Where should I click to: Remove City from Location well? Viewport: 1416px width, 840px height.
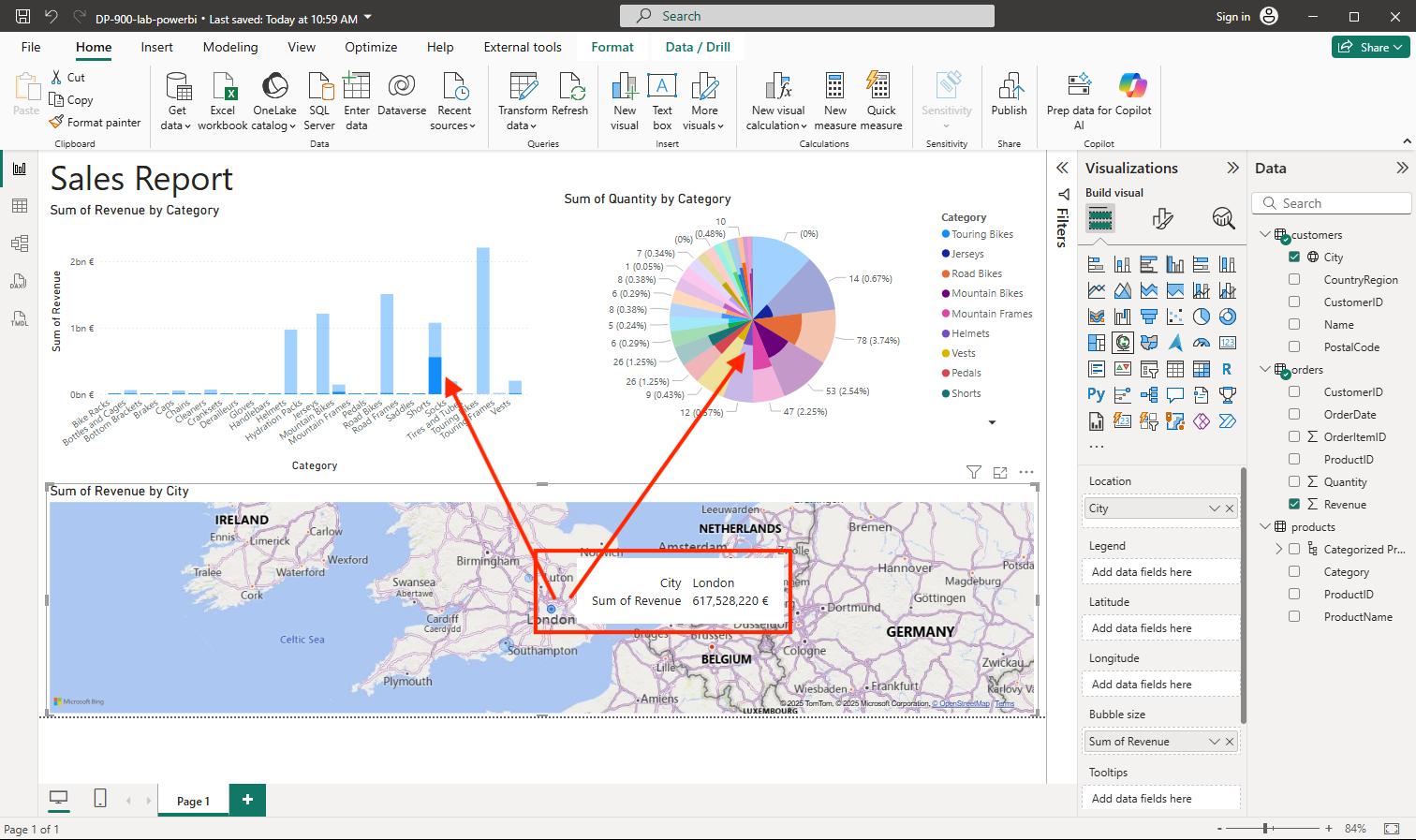pyautogui.click(x=1230, y=508)
